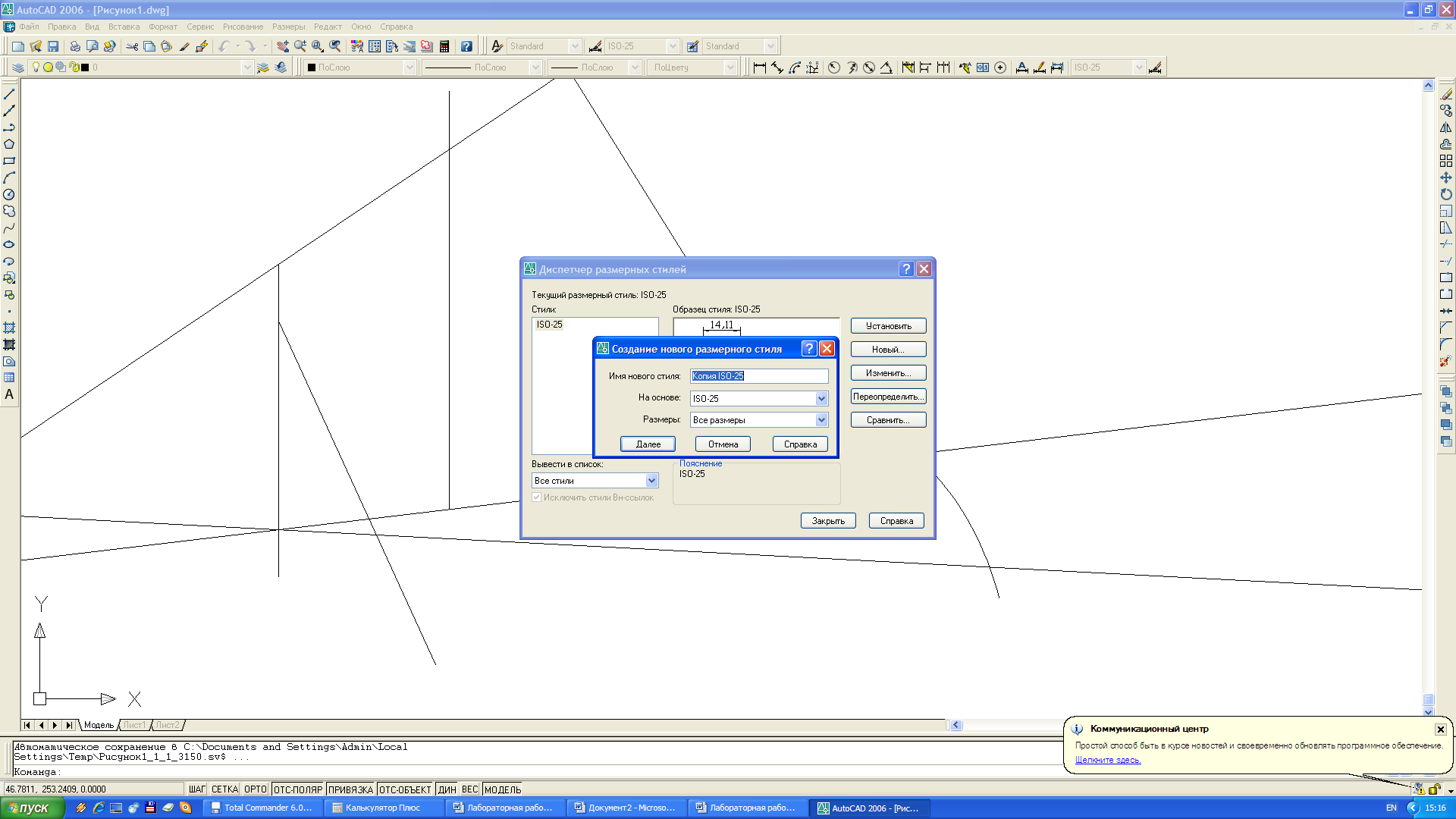The height and width of the screenshot is (819, 1456).
Task: Switch to the Модель tab
Action: point(99,725)
